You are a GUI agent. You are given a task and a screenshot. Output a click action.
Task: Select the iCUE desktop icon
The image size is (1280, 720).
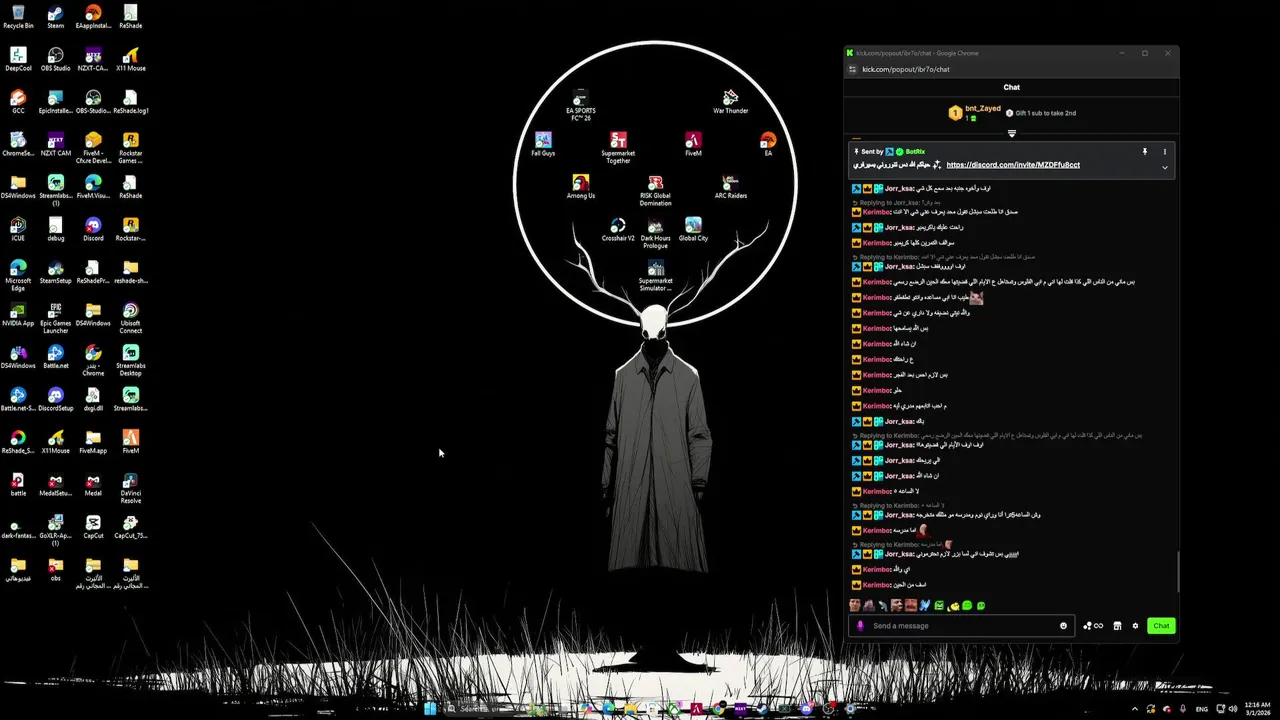18,229
